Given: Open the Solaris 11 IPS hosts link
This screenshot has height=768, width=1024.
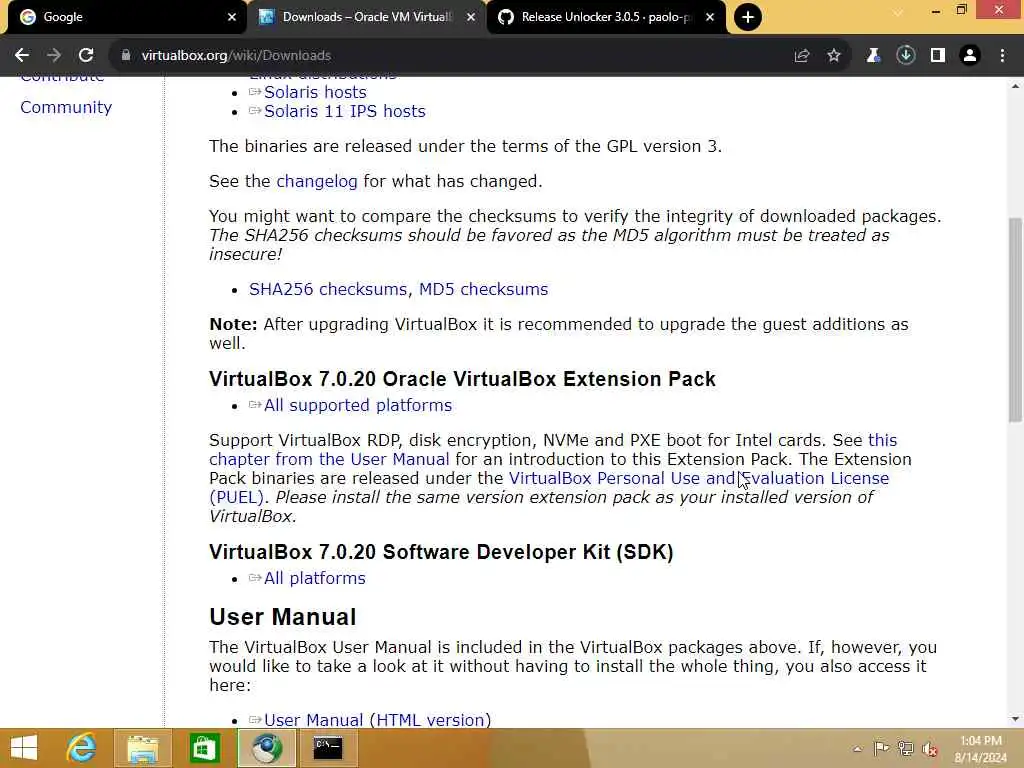Looking at the screenshot, I should 344,111.
